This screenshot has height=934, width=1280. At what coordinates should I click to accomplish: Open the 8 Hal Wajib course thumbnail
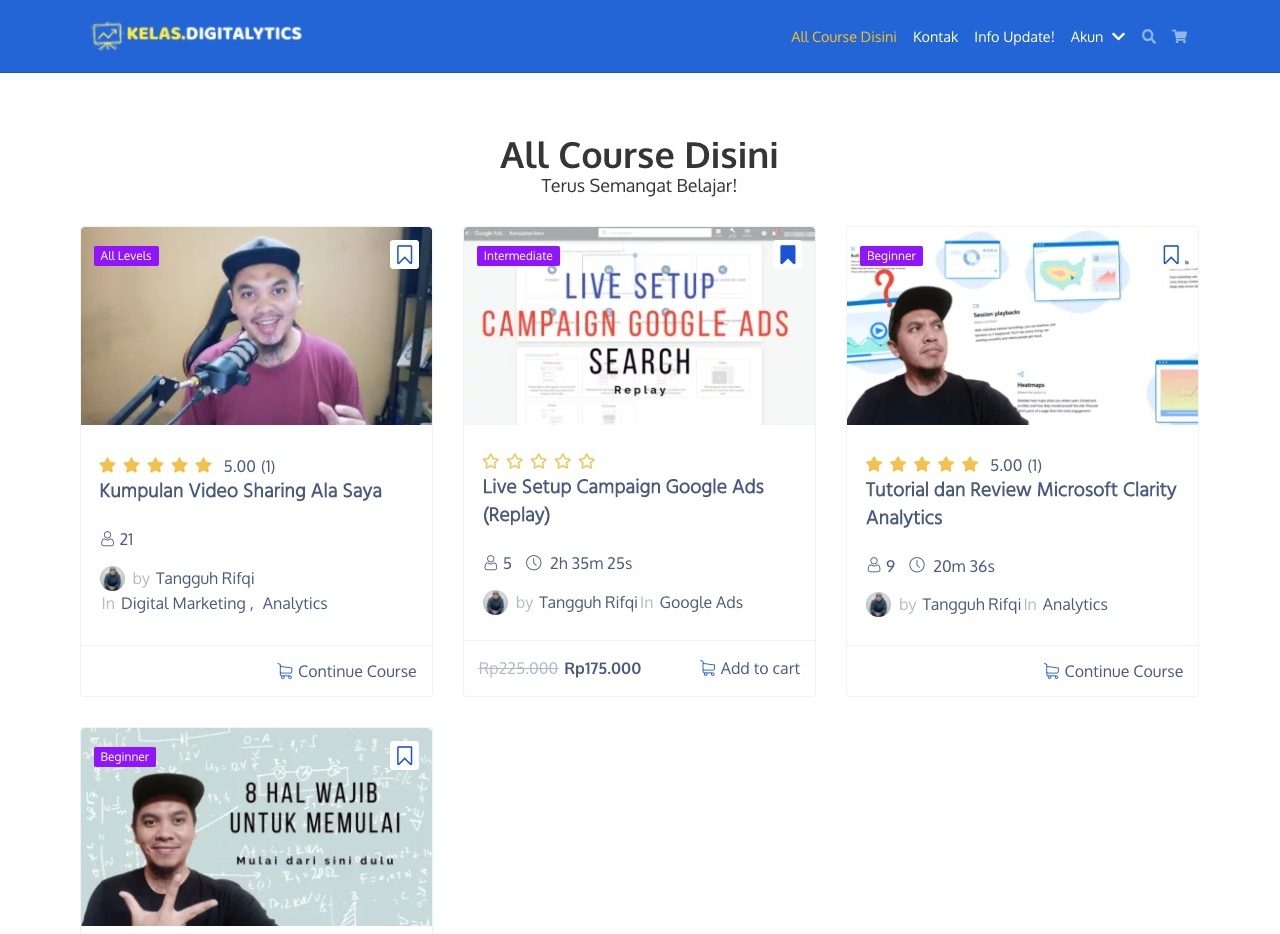256,830
